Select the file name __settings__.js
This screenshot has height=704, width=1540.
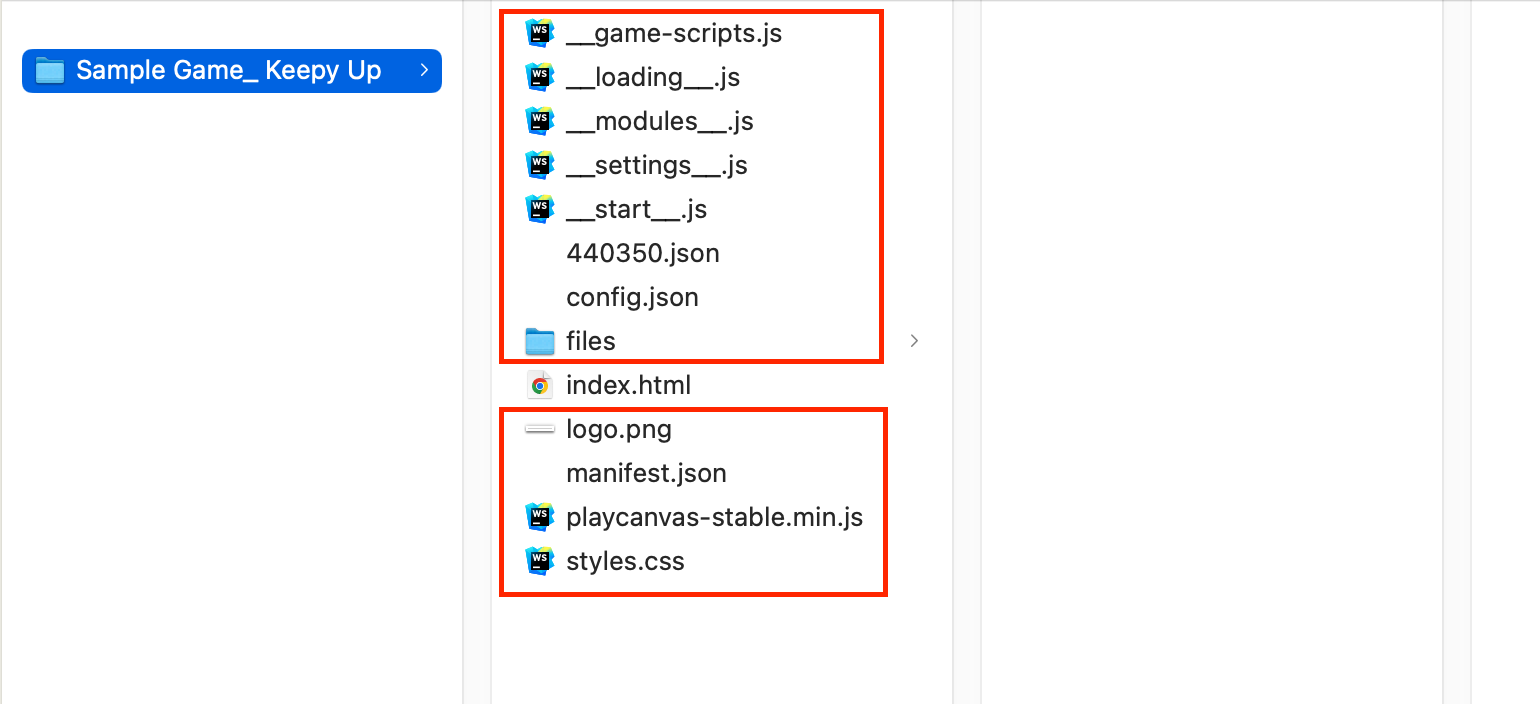[657, 165]
